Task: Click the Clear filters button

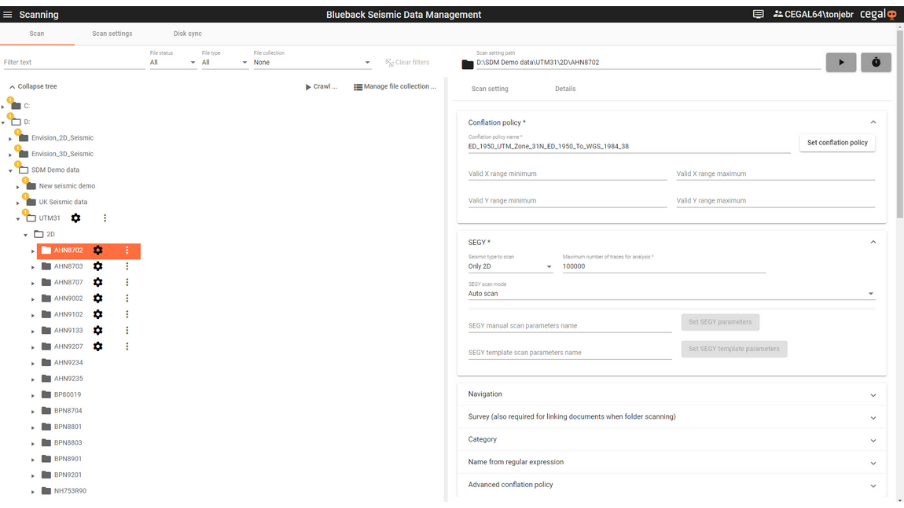Action: coord(407,62)
